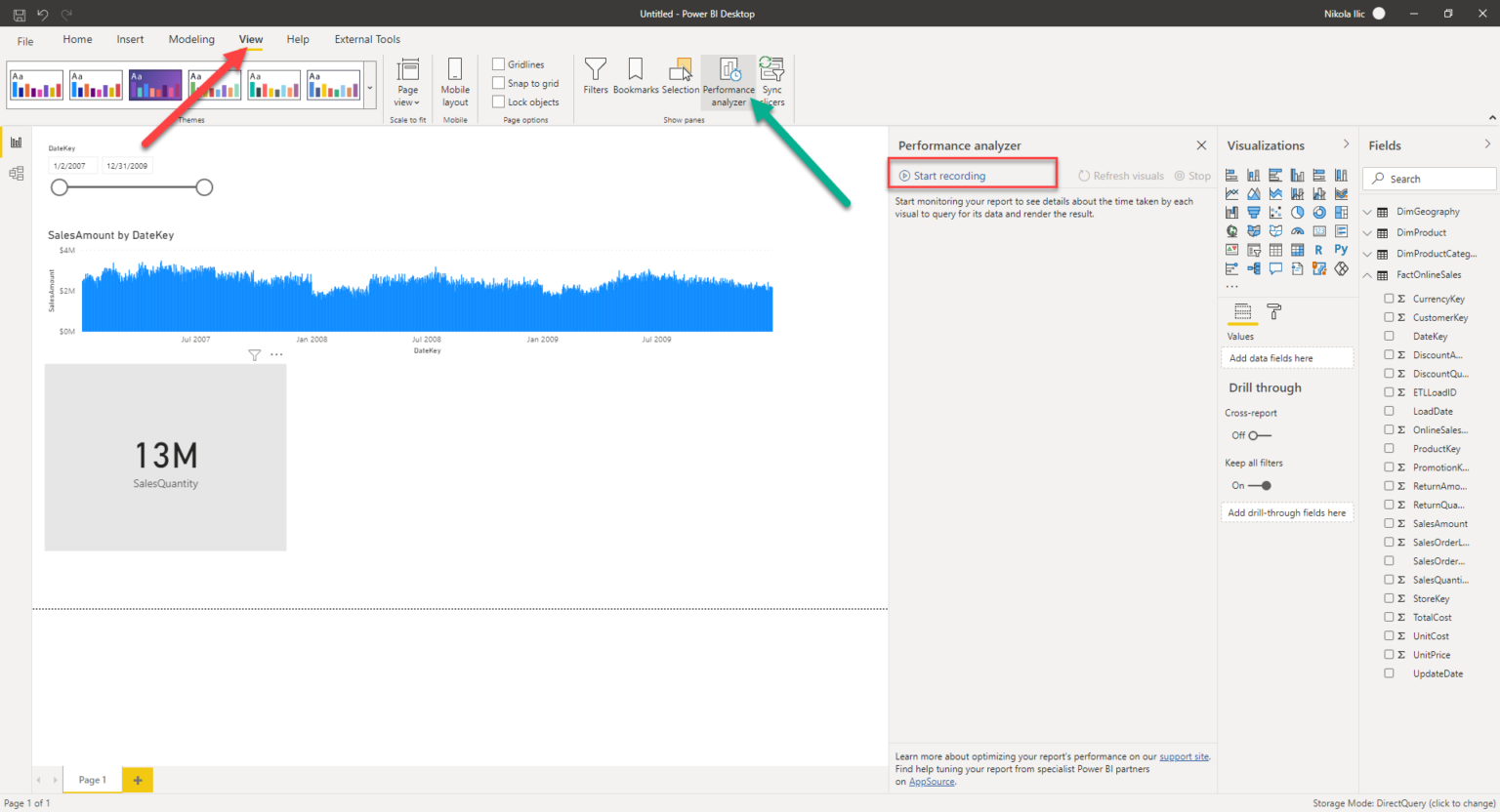Select the Pie chart visualization
The image size is (1500, 812).
(x=1297, y=211)
